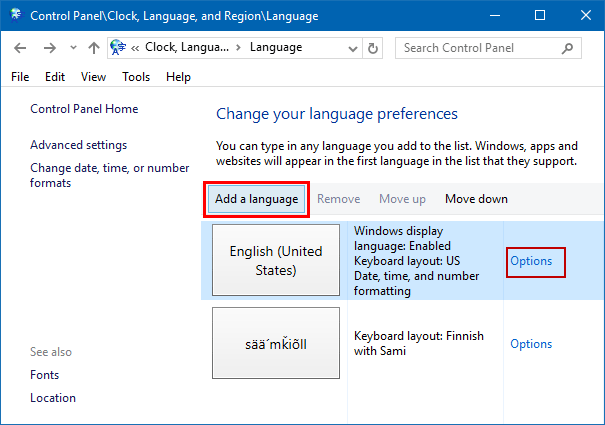Click the Forward navigation arrow

click(49, 48)
